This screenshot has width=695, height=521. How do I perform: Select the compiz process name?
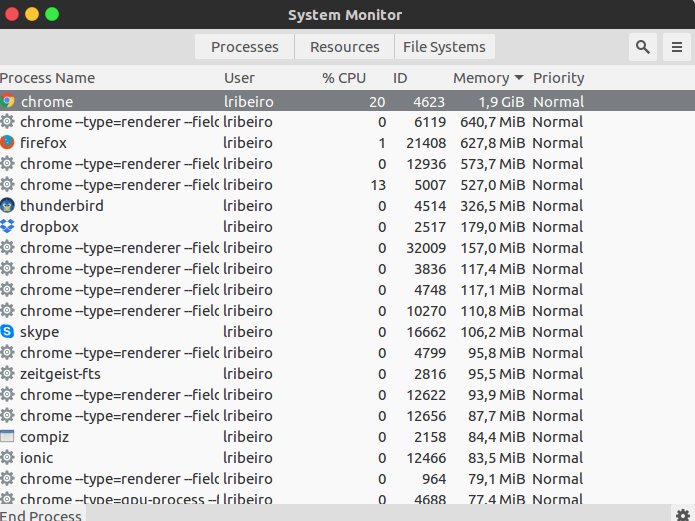pos(44,437)
